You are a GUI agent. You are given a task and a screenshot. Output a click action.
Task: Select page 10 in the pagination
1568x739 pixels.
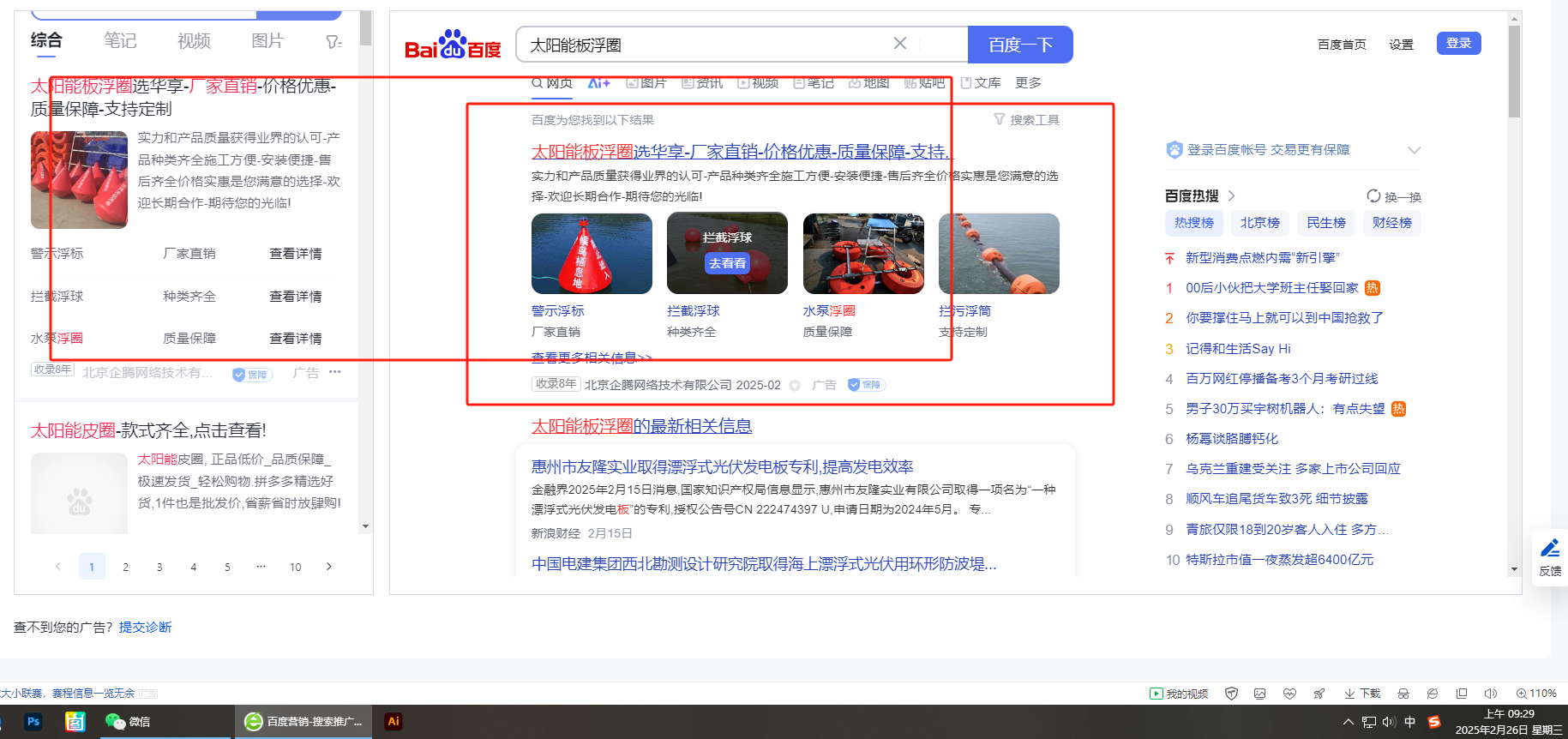[x=296, y=567]
